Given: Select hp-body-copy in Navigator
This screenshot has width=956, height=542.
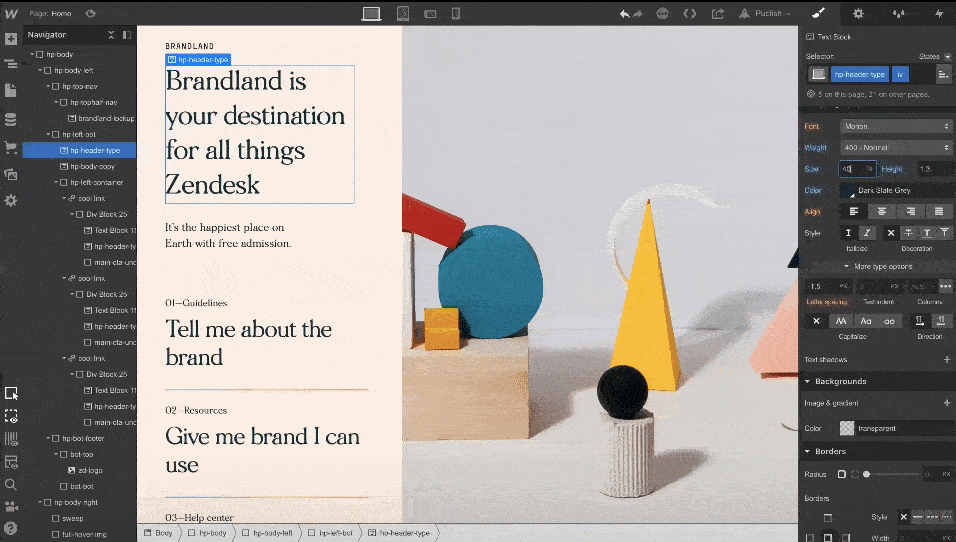Looking at the screenshot, I should [x=79, y=166].
